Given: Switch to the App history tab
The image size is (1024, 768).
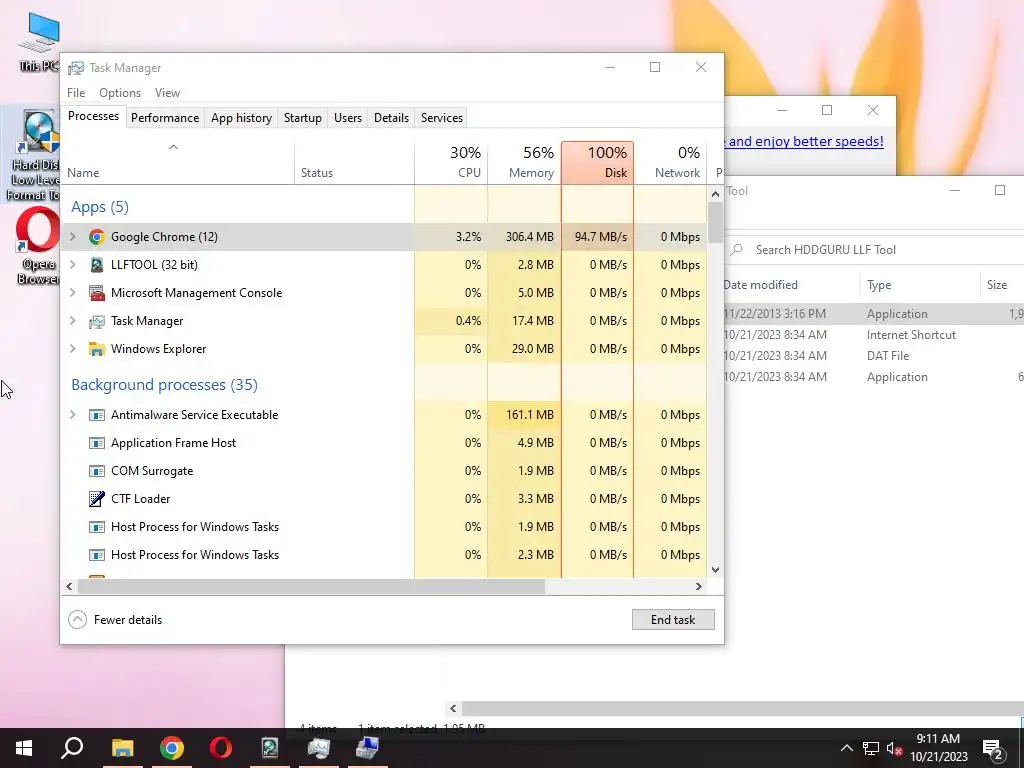Looking at the screenshot, I should click(x=241, y=118).
